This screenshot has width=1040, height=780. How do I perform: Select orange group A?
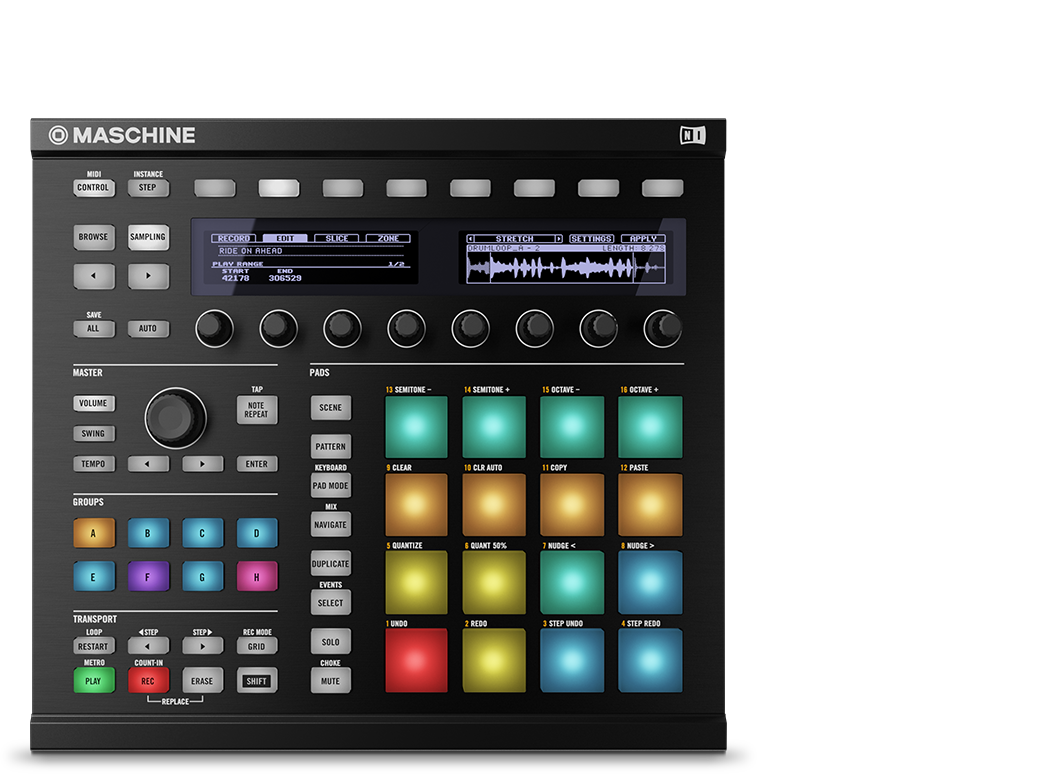94,533
